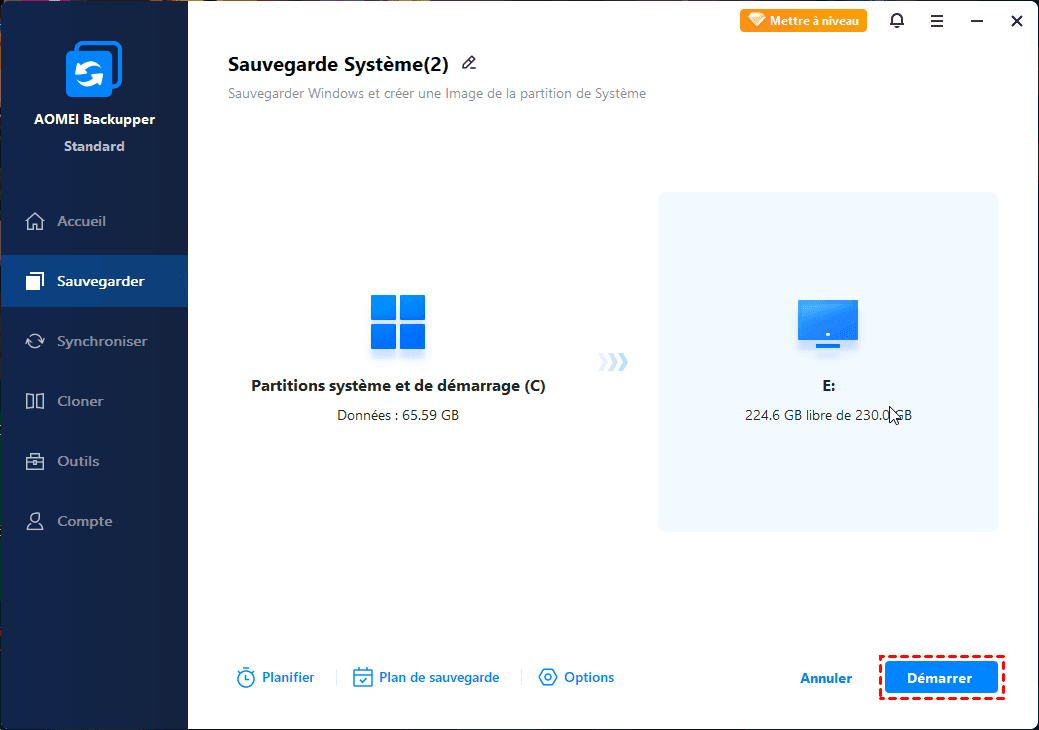
Task: Switch to the Cloner section
Action: 94,401
